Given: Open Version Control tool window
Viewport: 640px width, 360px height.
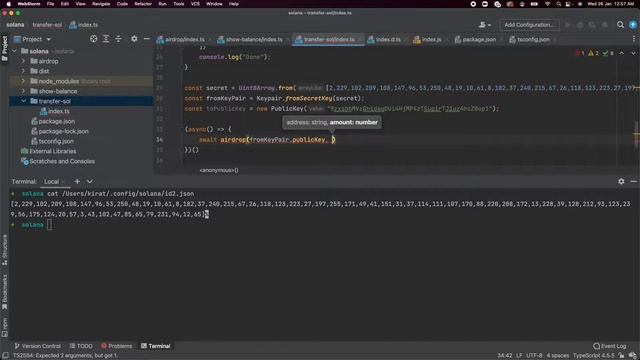Looking at the screenshot, I should tap(38, 346).
